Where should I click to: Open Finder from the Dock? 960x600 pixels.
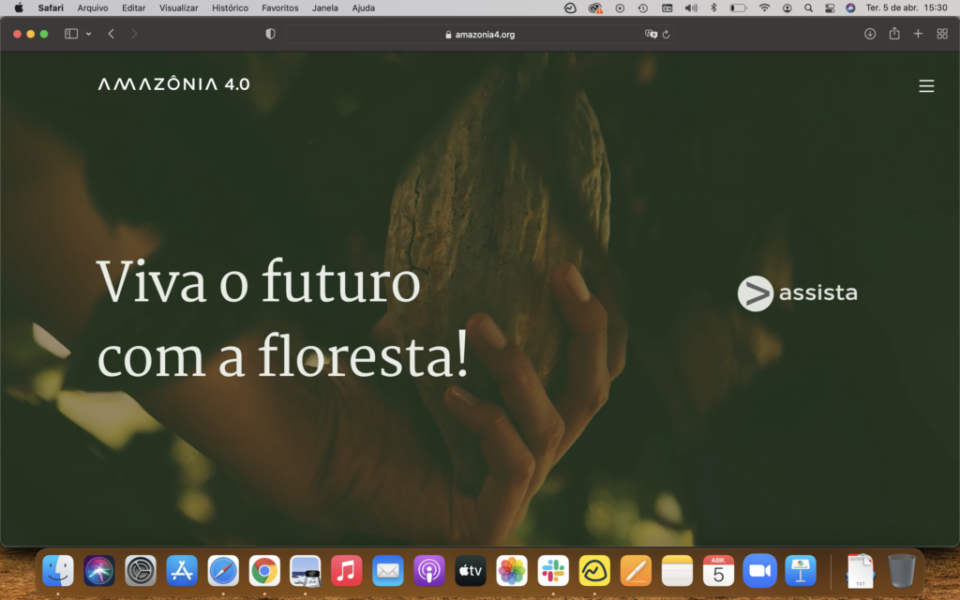(x=58, y=571)
